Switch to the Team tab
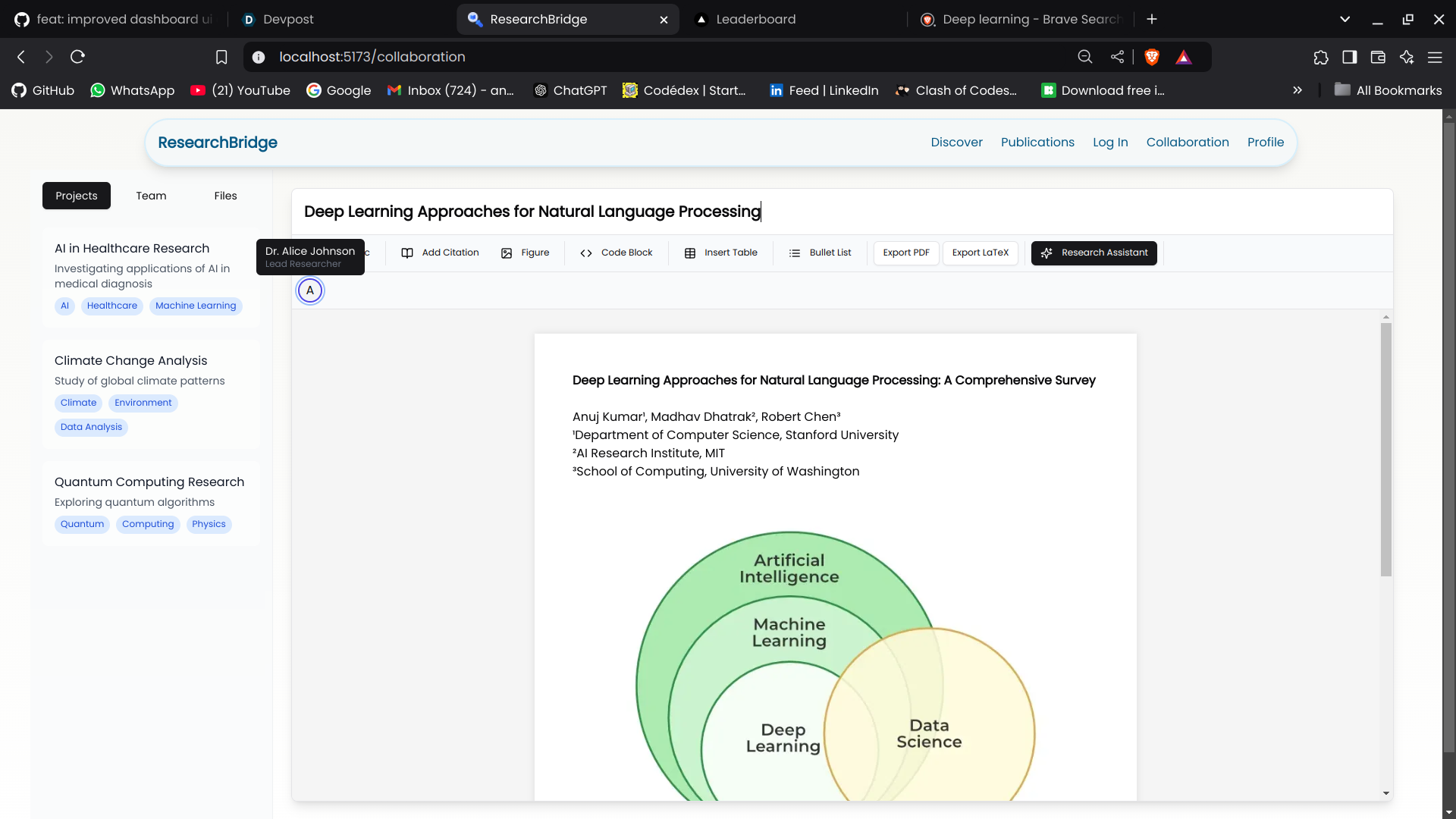Viewport: 1456px width, 819px height. tap(151, 196)
